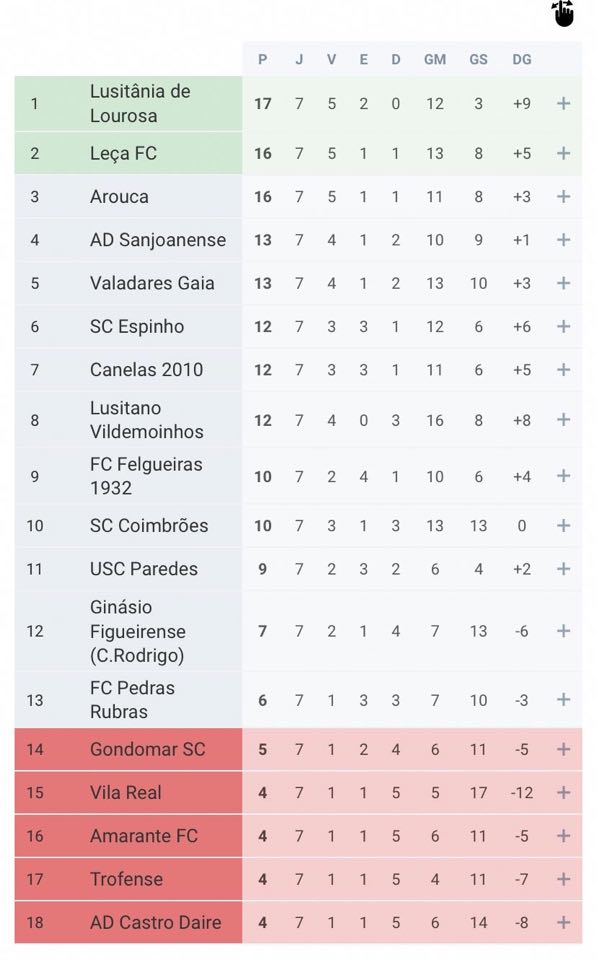
Task: Expand SC Espinho row with plus
Action: click(563, 326)
